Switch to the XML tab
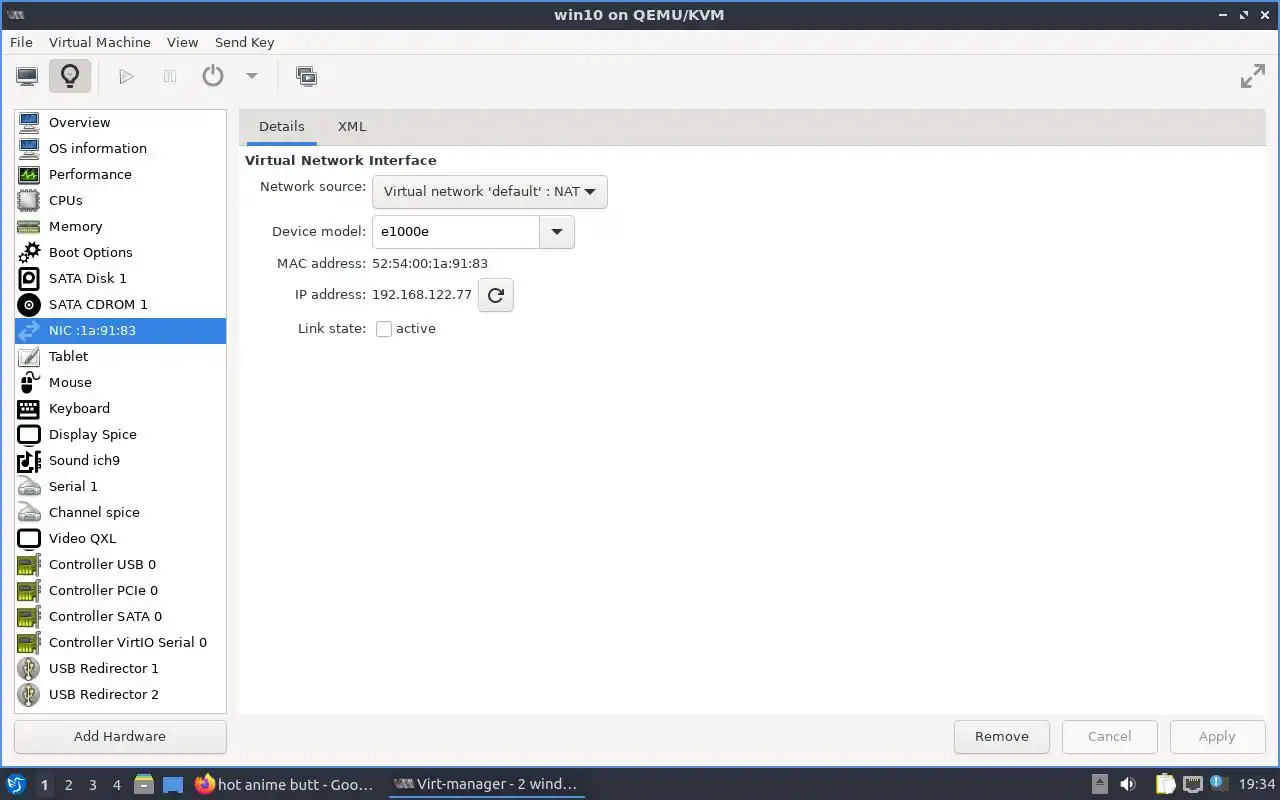1280x800 pixels. 352,127
